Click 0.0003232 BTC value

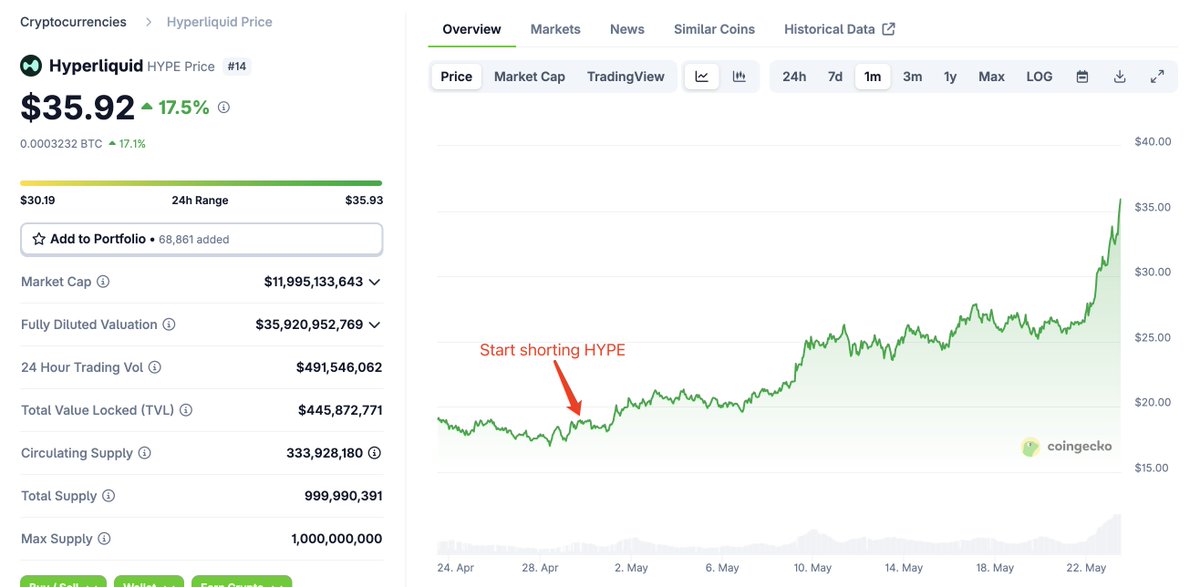tap(61, 144)
